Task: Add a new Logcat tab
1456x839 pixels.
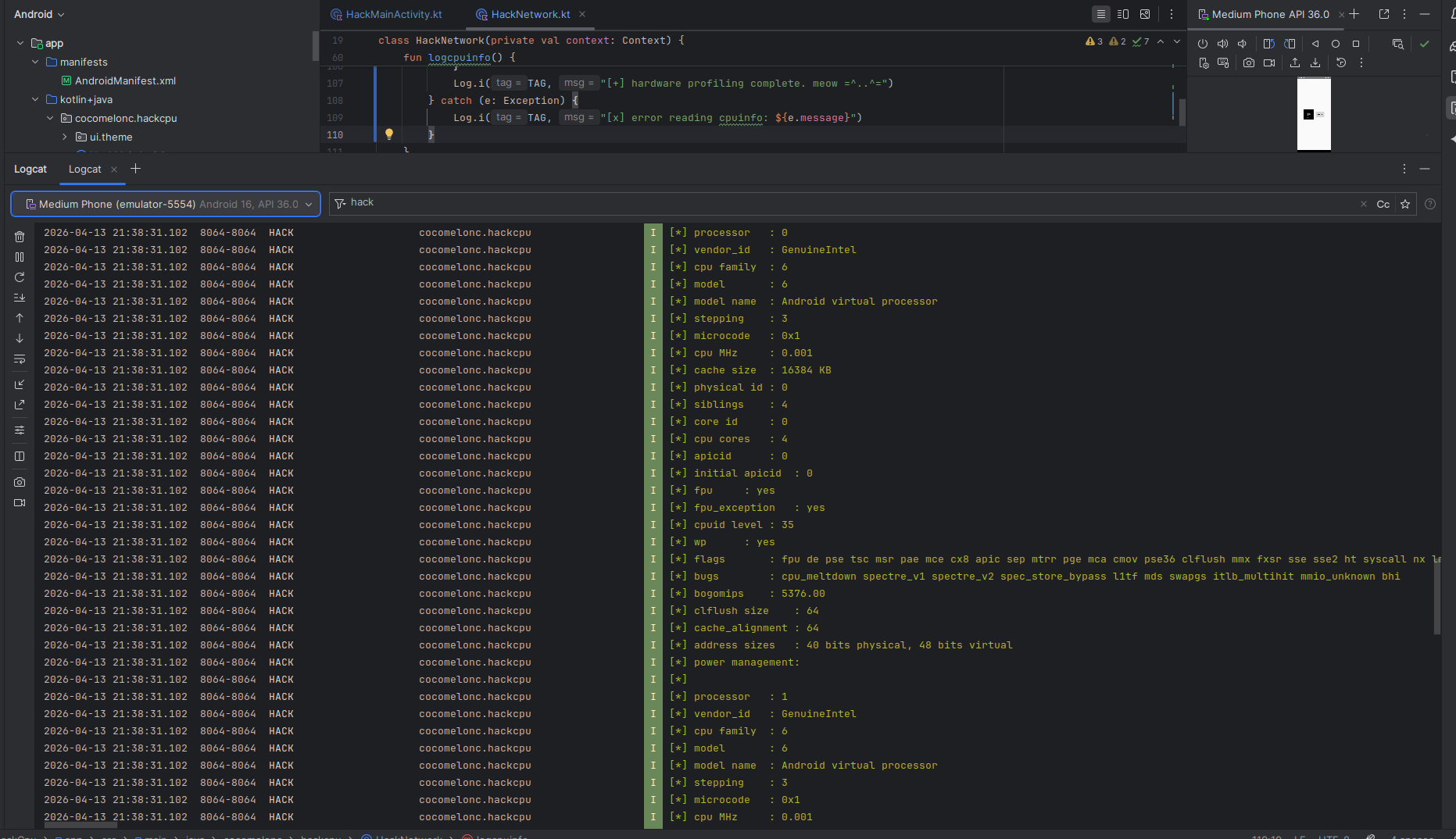Action: [x=135, y=169]
